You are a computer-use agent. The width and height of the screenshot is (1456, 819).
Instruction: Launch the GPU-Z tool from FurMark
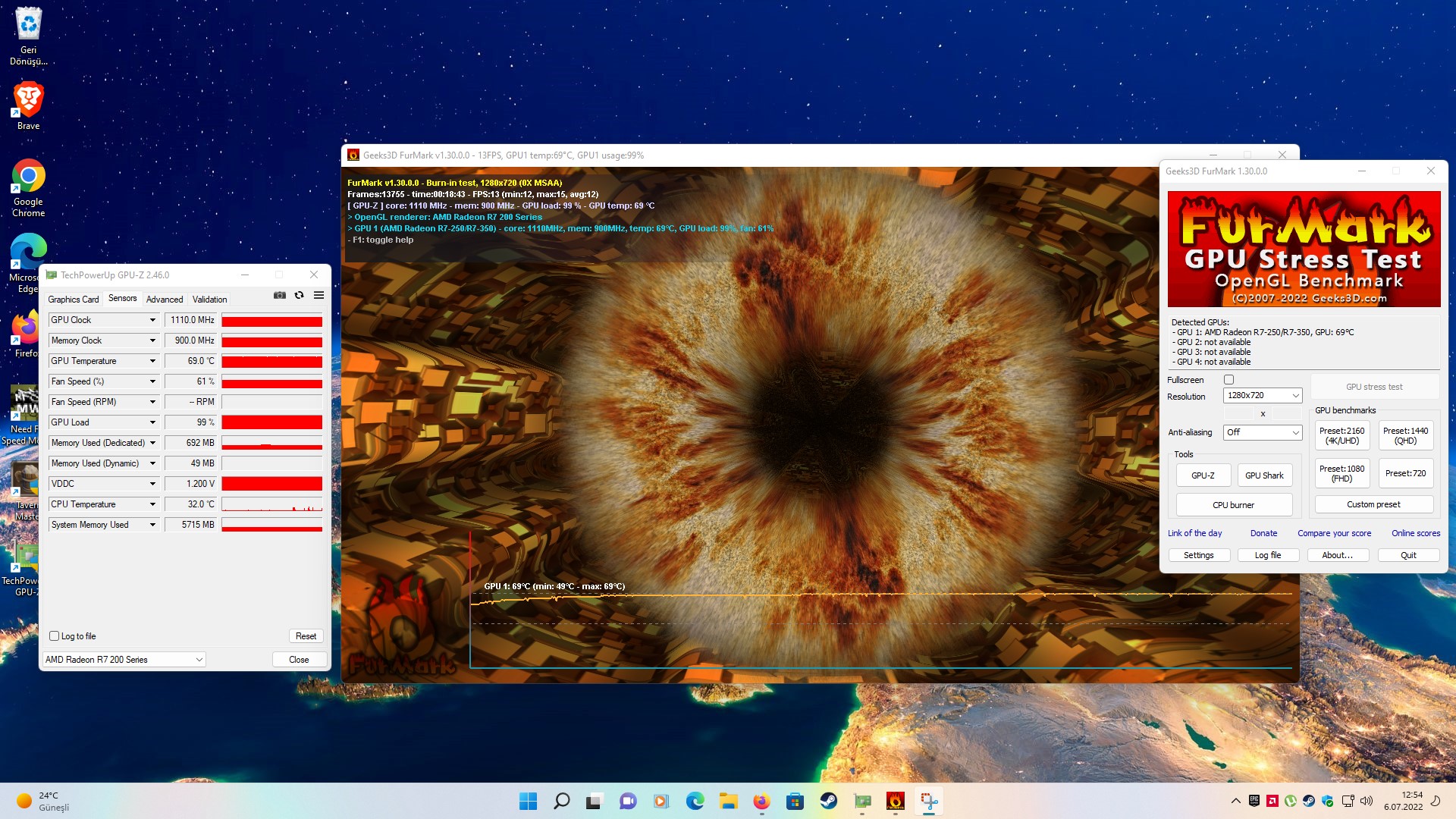pyautogui.click(x=1203, y=475)
